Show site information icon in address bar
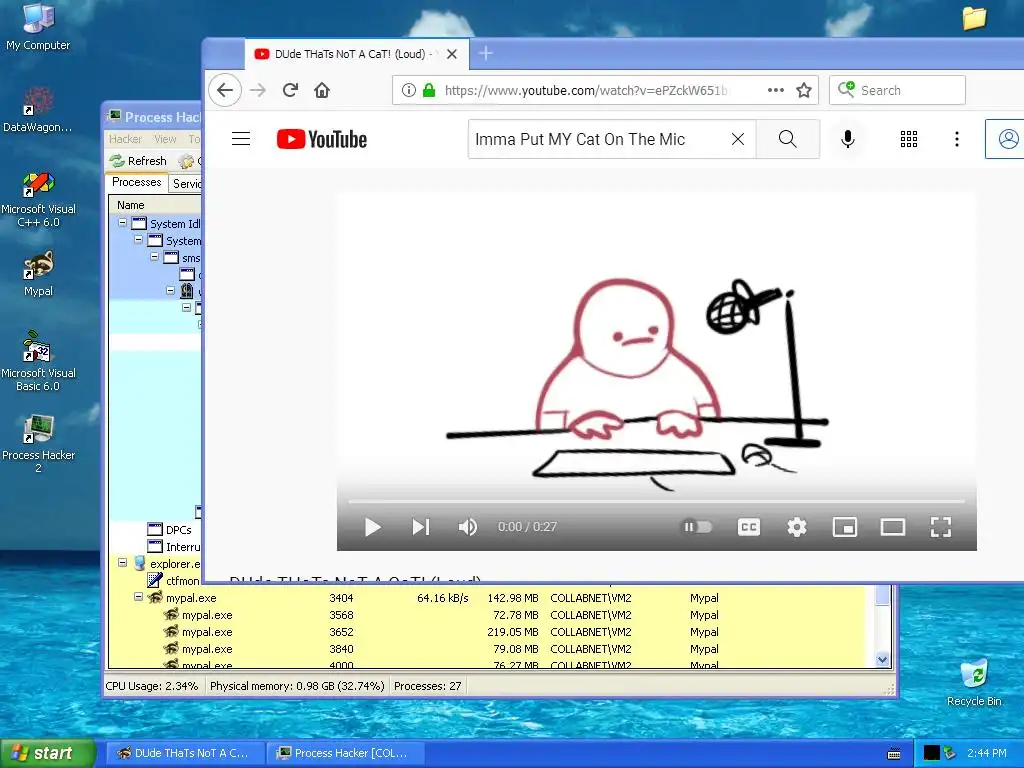The image size is (1024, 768). 409,90
